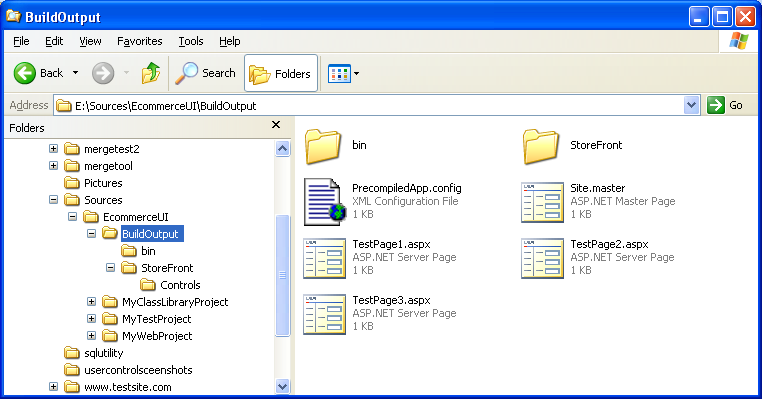
Task: Select bin folder in tree
Action: [139, 251]
